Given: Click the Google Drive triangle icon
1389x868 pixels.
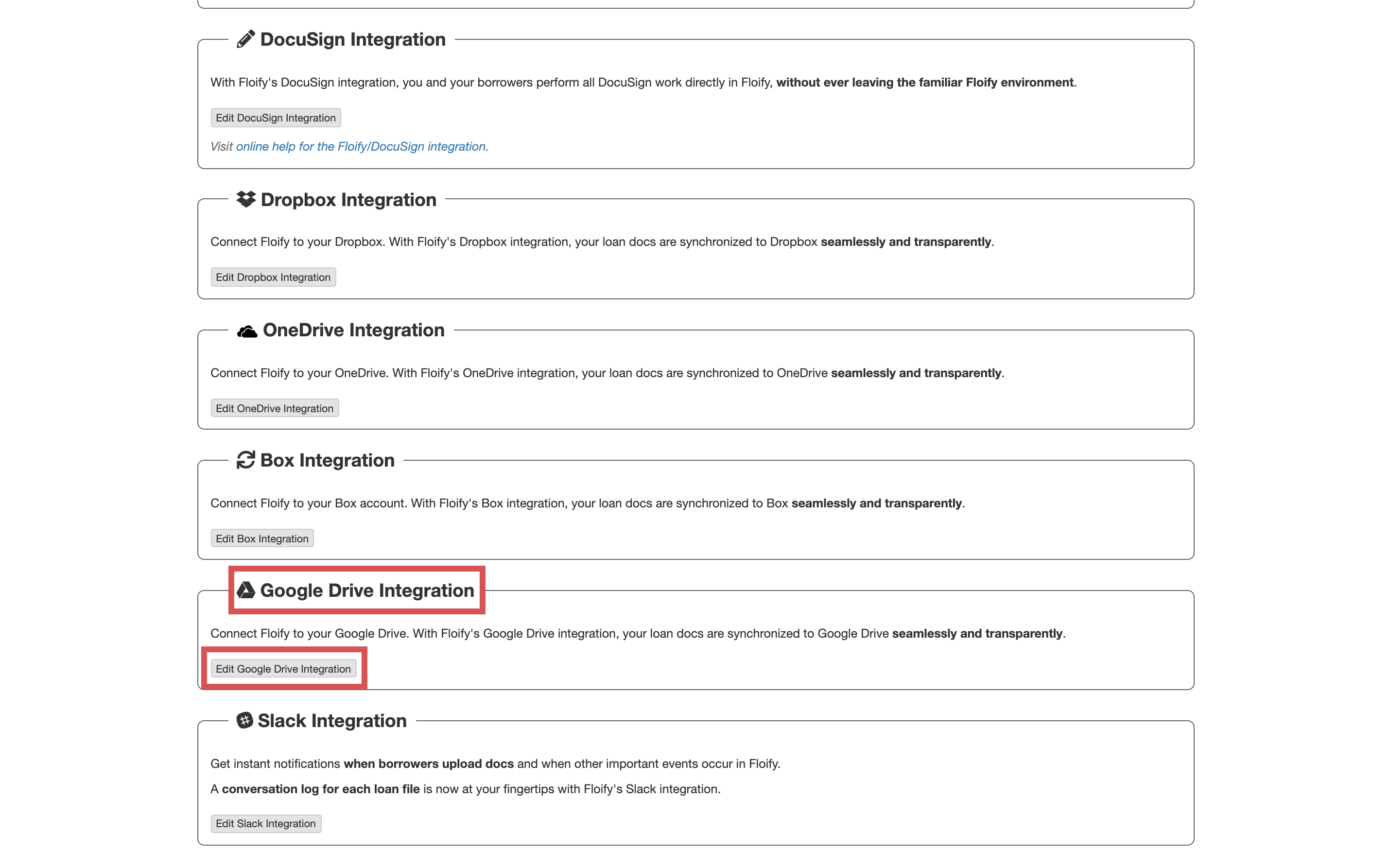Looking at the screenshot, I should [245, 590].
